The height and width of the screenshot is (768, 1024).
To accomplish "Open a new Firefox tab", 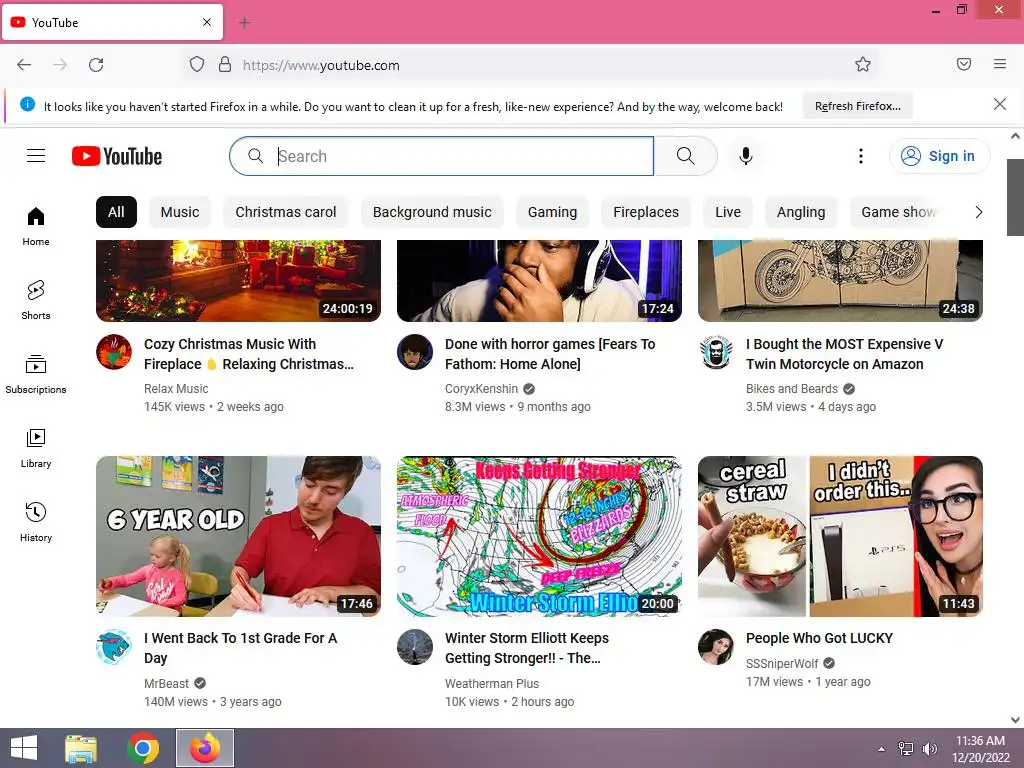I will (245, 23).
